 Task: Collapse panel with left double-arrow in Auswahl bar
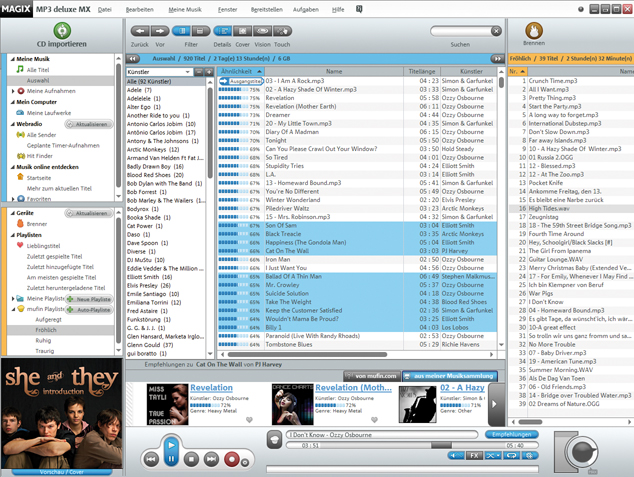click(133, 59)
